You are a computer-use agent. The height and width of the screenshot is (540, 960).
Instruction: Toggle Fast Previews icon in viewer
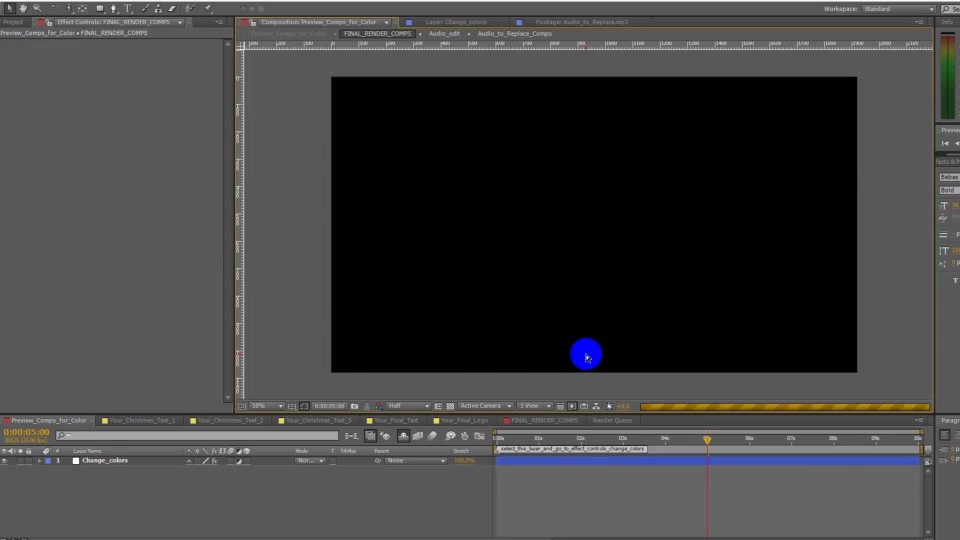pyautogui.click(x=572, y=406)
